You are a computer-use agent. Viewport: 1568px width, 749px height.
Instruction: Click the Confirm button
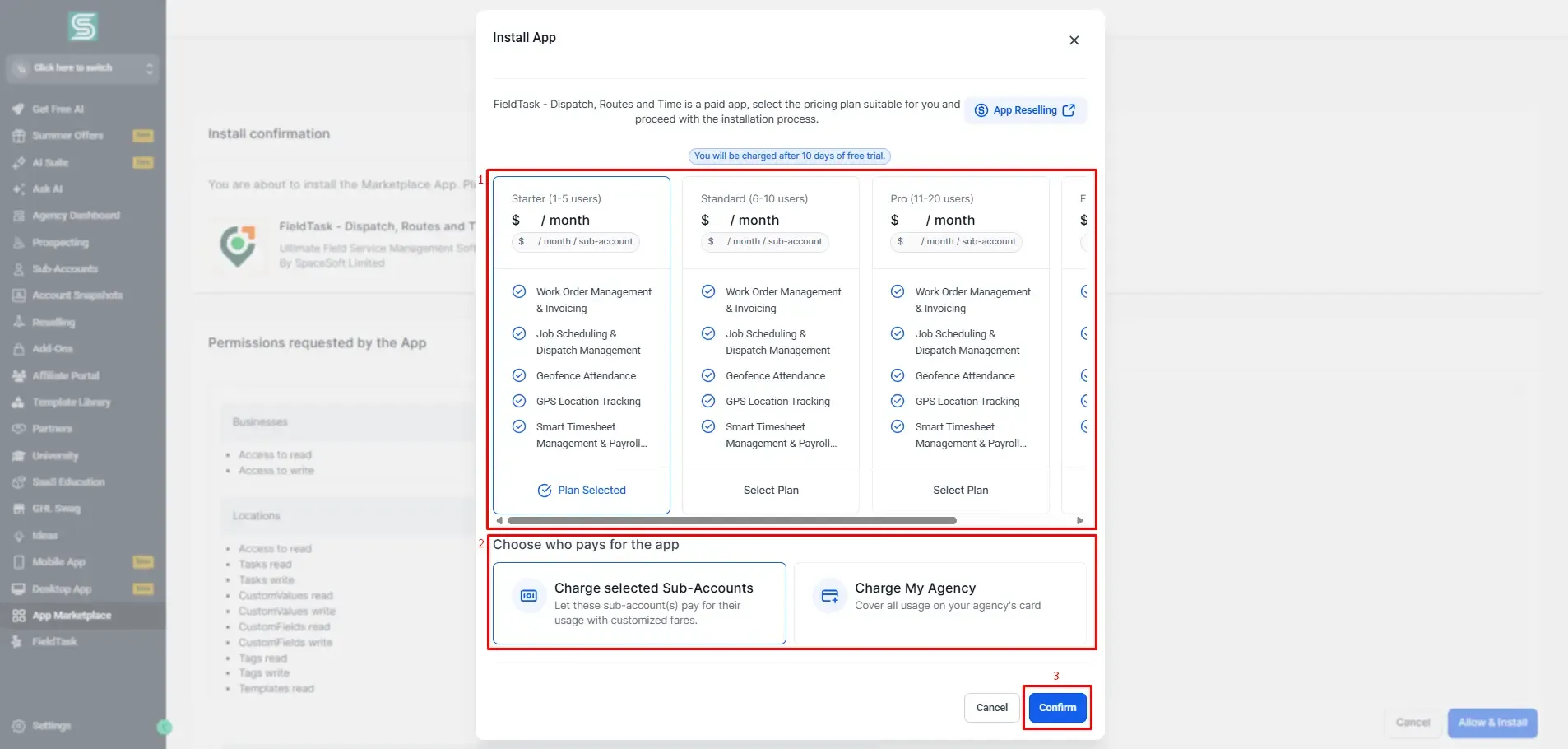[1057, 708]
